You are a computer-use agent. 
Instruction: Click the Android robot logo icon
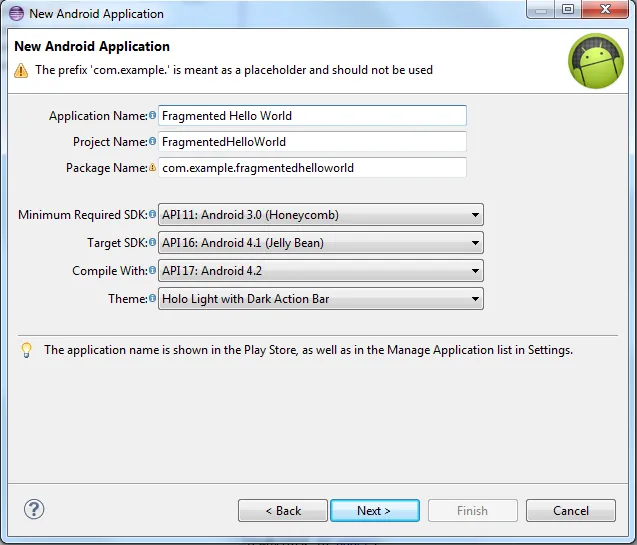click(x=596, y=61)
